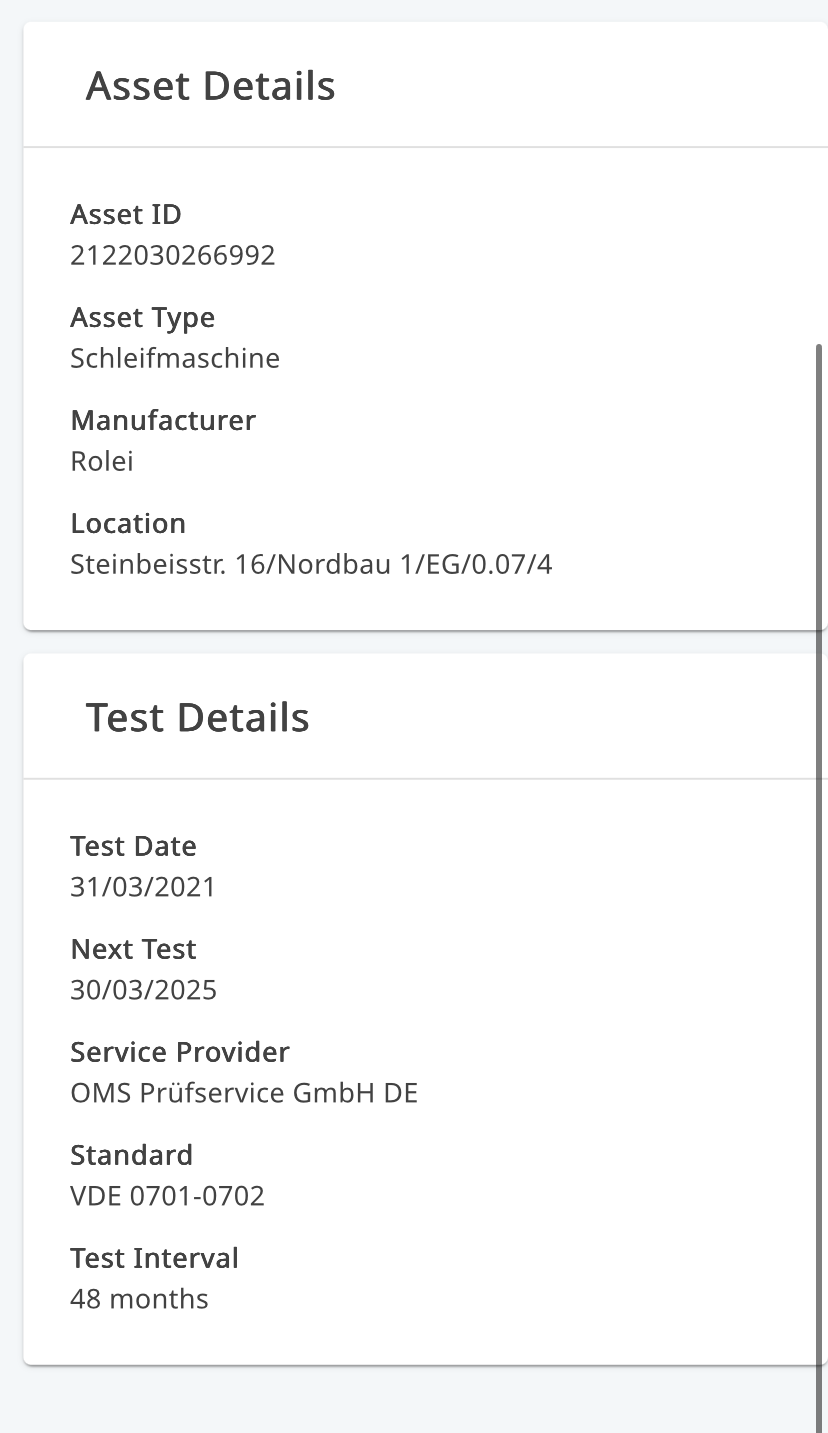Click the Asset Details card heading
The width and height of the screenshot is (828, 1433).
210,86
